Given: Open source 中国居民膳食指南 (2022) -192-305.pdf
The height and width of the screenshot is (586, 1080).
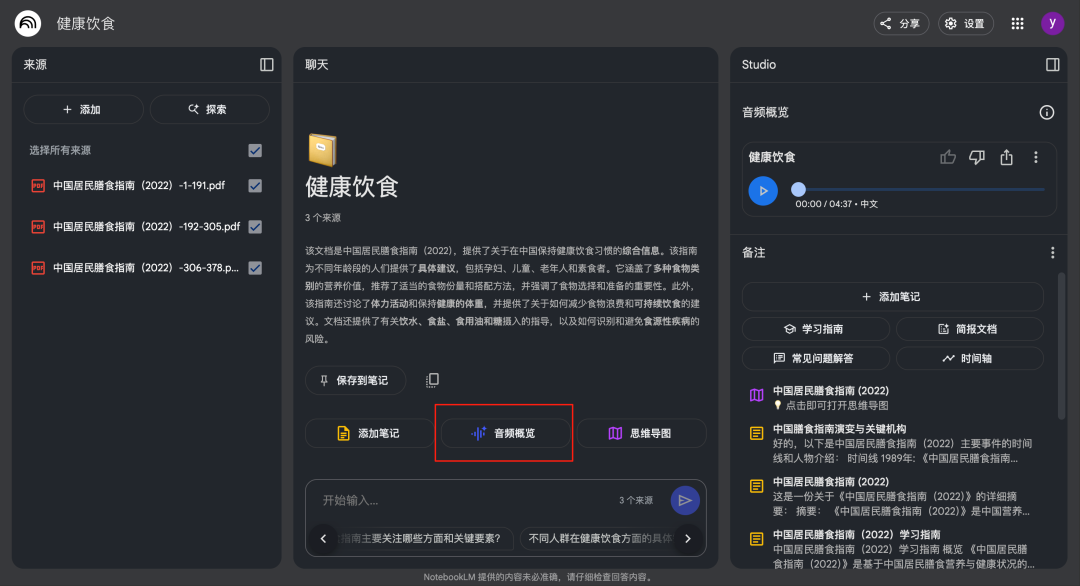Looking at the screenshot, I should (146, 227).
